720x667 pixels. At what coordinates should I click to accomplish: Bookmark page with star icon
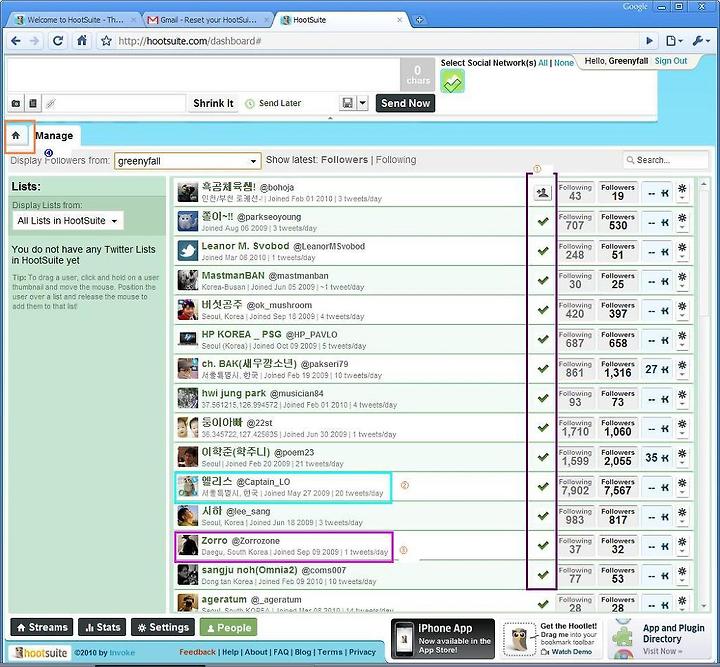pos(106,41)
